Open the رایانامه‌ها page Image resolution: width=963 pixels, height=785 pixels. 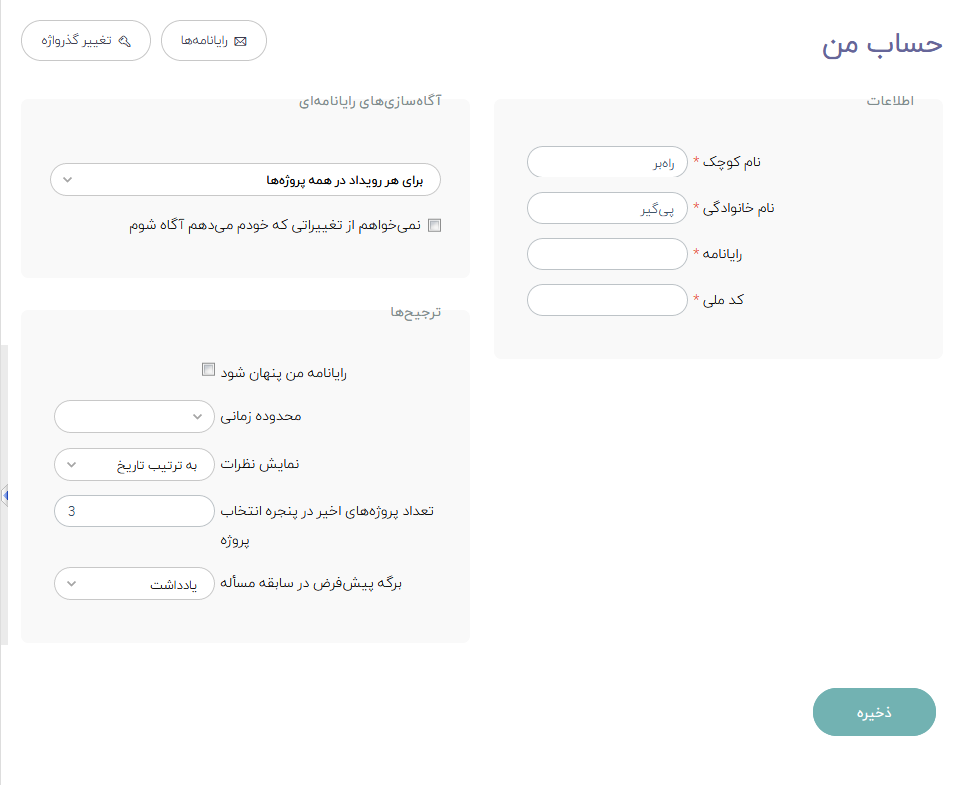click(214, 41)
